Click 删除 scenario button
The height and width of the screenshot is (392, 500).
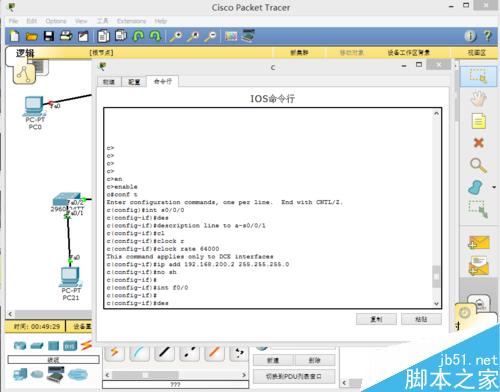(x=314, y=360)
